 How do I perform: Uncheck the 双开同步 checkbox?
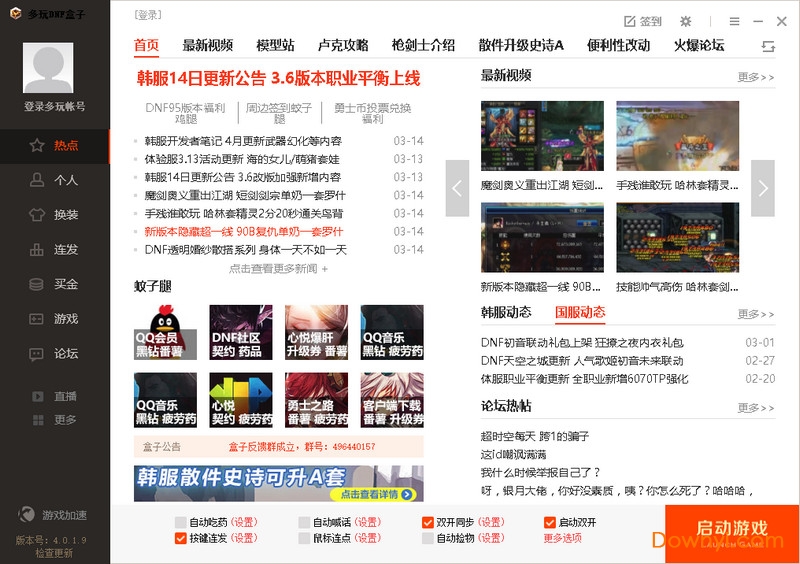428,522
